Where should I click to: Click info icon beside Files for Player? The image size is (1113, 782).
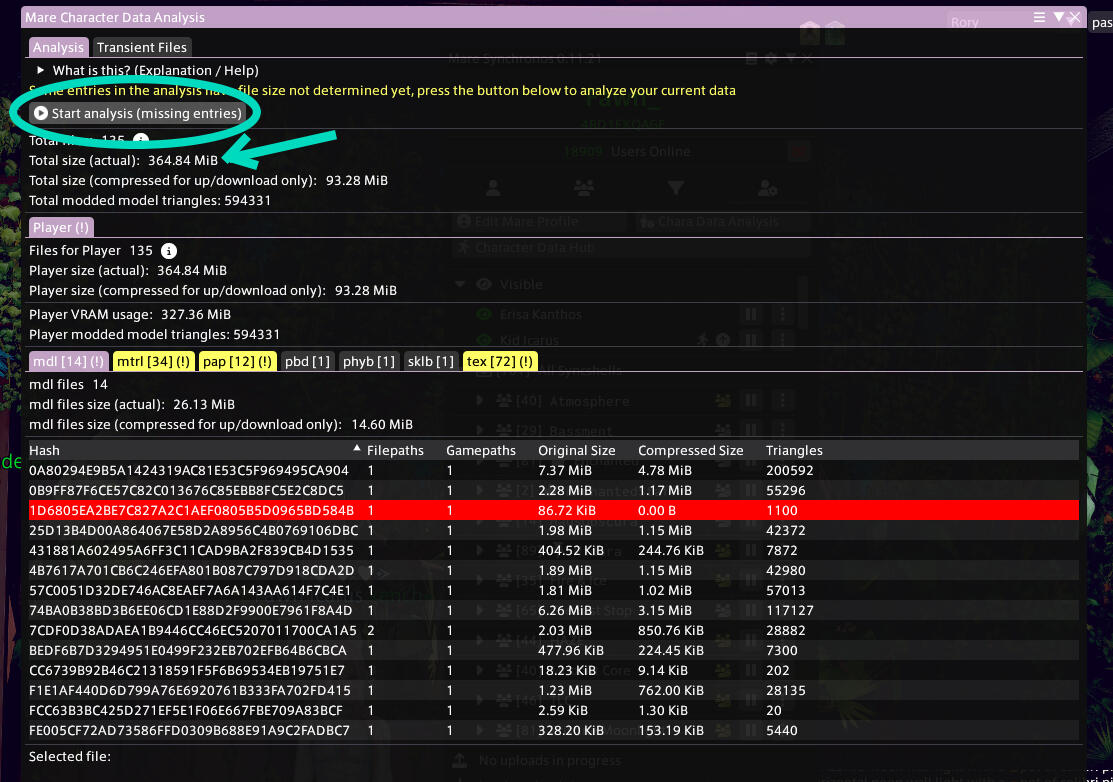[x=169, y=250]
